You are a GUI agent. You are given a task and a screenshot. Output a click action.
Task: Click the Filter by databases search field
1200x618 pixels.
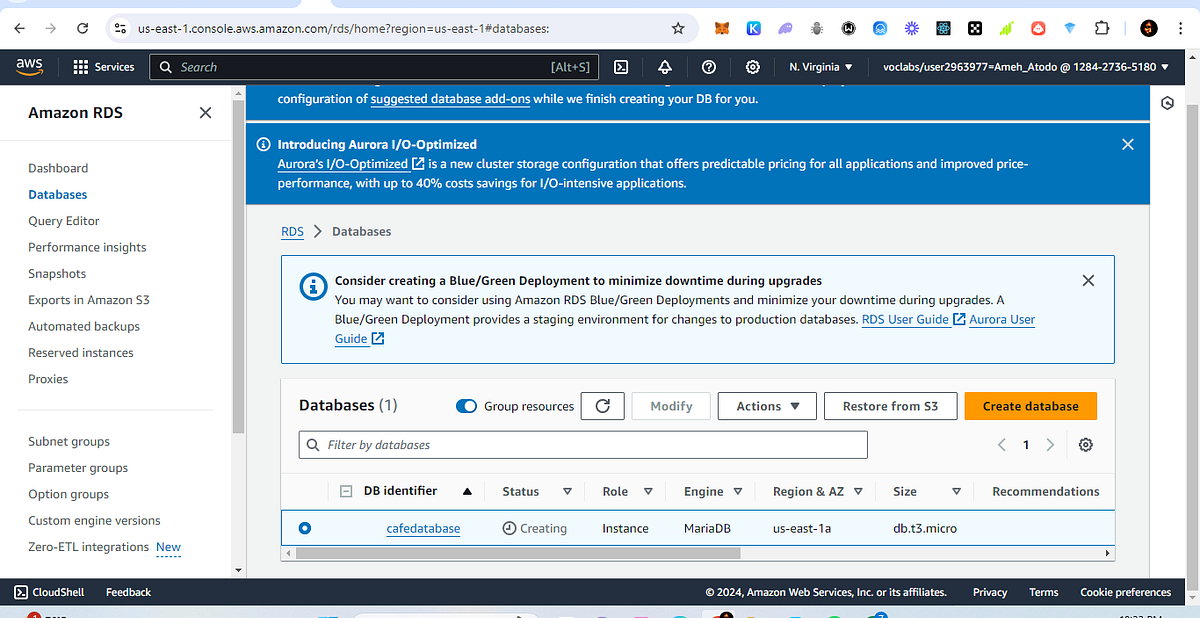(583, 444)
